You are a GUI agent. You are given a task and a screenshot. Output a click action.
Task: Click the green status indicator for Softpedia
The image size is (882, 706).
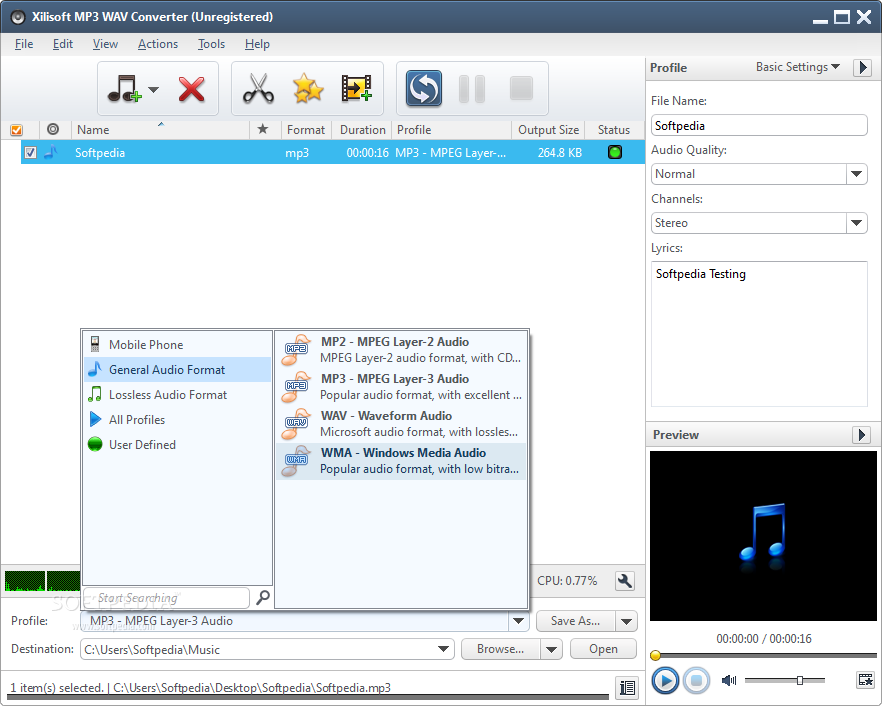[x=615, y=152]
